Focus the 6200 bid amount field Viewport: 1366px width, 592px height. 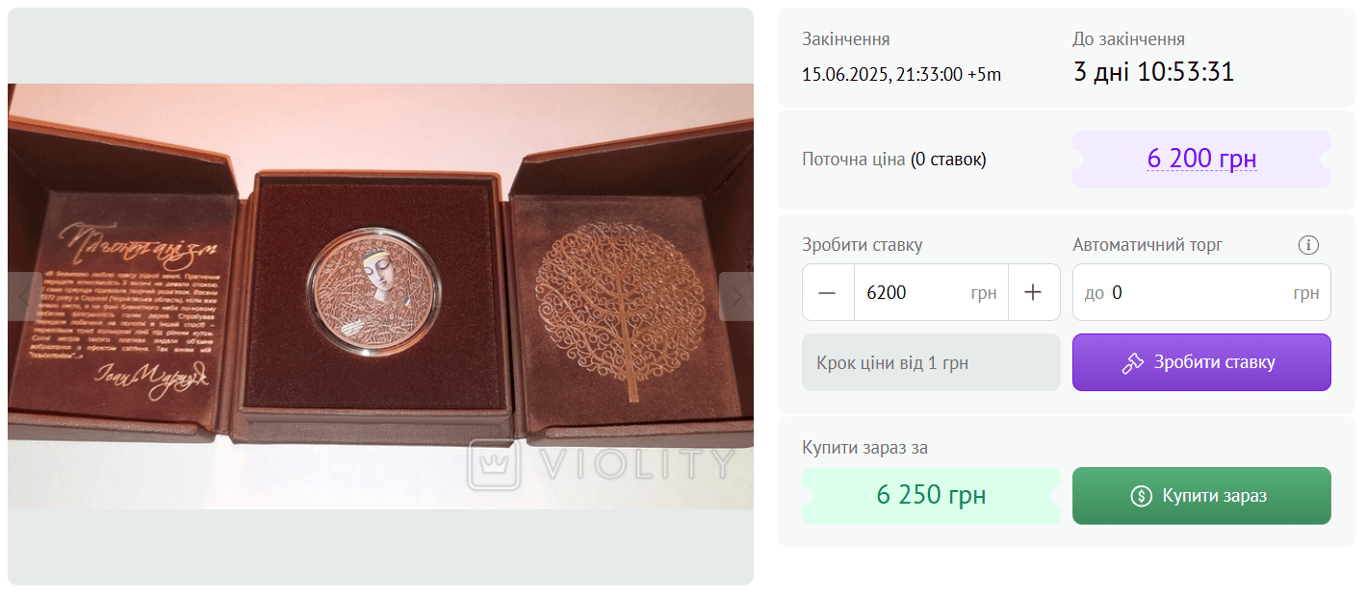pyautogui.click(x=931, y=292)
